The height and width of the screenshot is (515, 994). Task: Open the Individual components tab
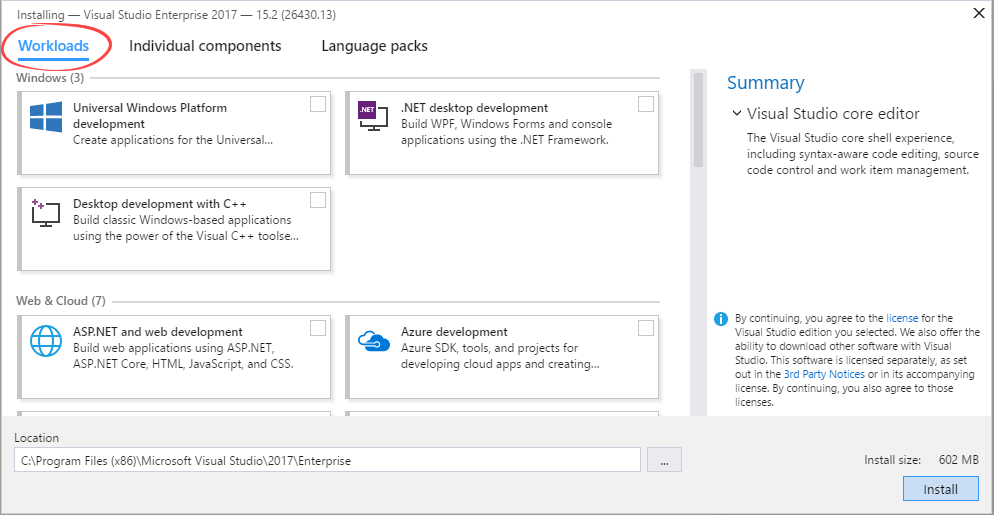point(205,46)
